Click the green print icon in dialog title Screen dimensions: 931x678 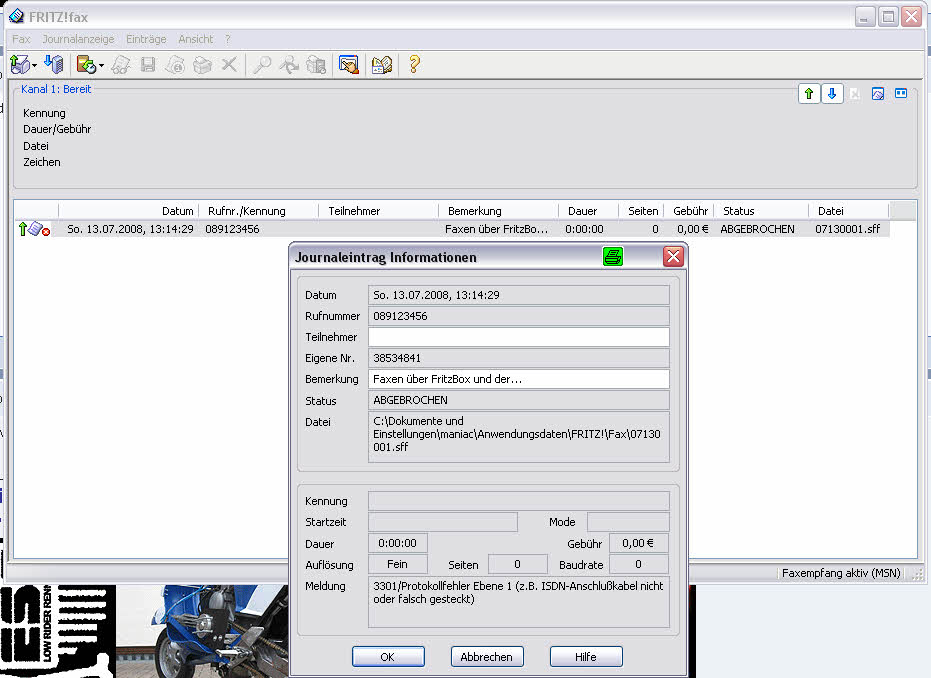[613, 256]
